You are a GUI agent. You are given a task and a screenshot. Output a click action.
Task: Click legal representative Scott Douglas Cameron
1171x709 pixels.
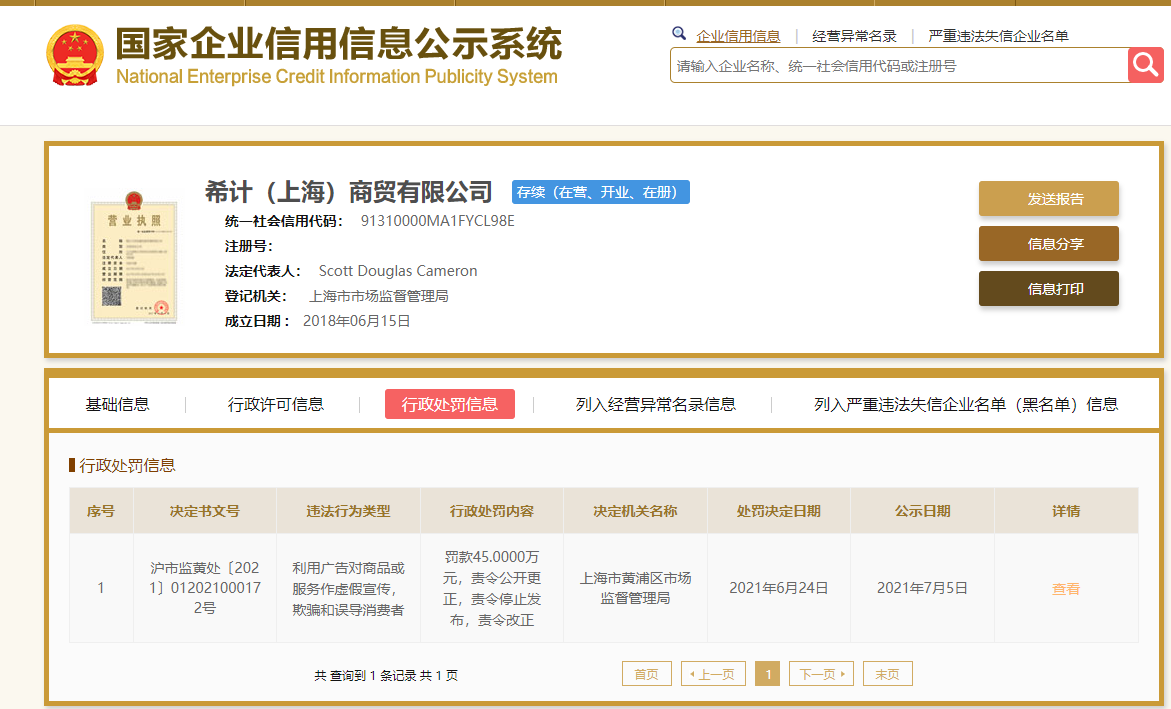[398, 271]
